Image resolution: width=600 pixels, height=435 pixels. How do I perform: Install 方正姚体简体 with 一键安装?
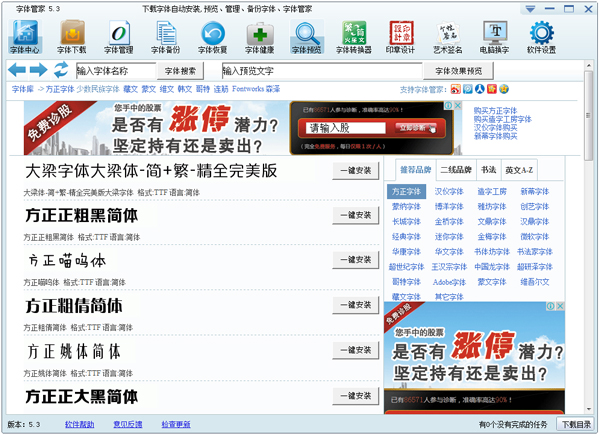(x=356, y=350)
